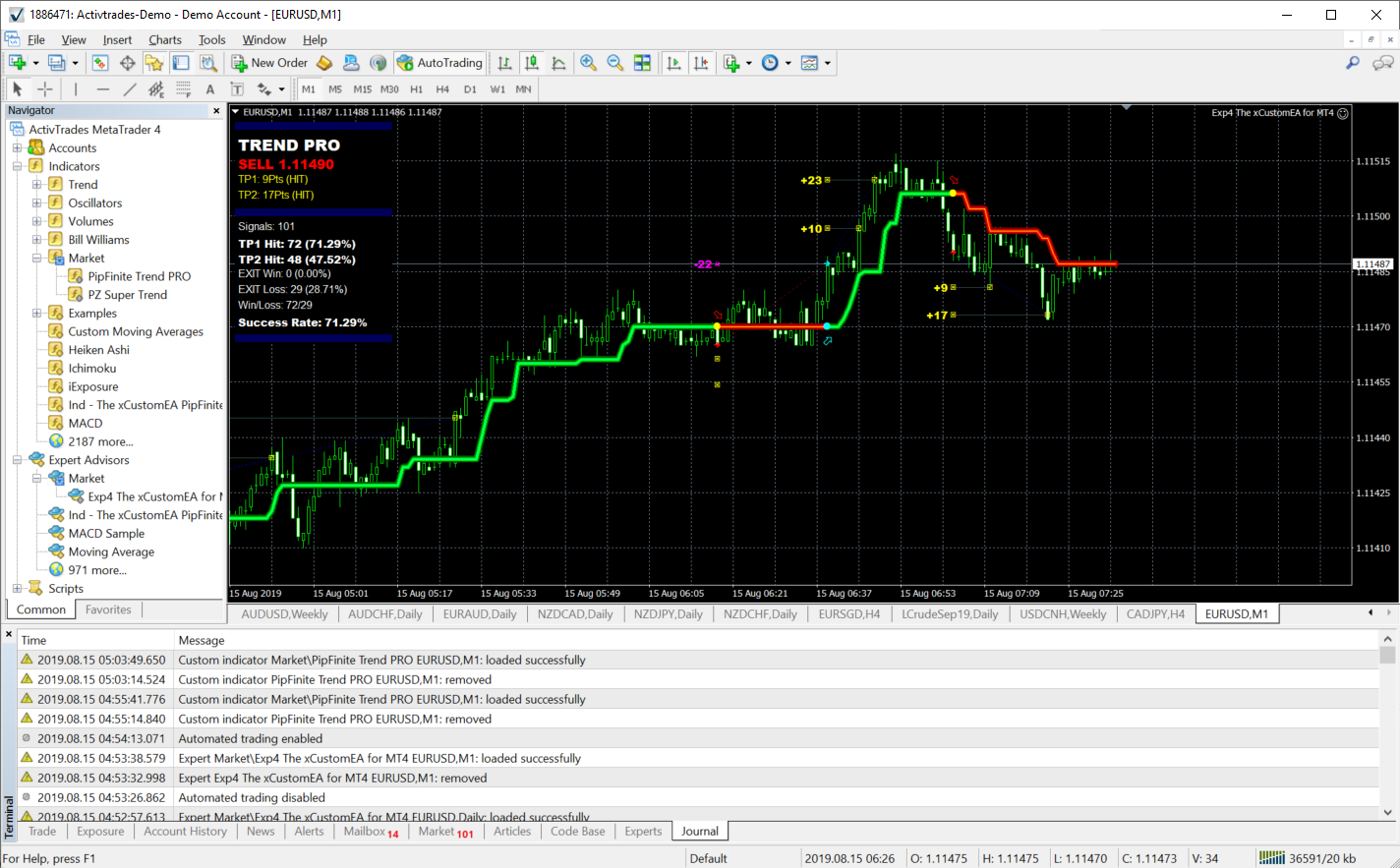
Task: Toggle the Terminal window icon
Action: pos(181,63)
